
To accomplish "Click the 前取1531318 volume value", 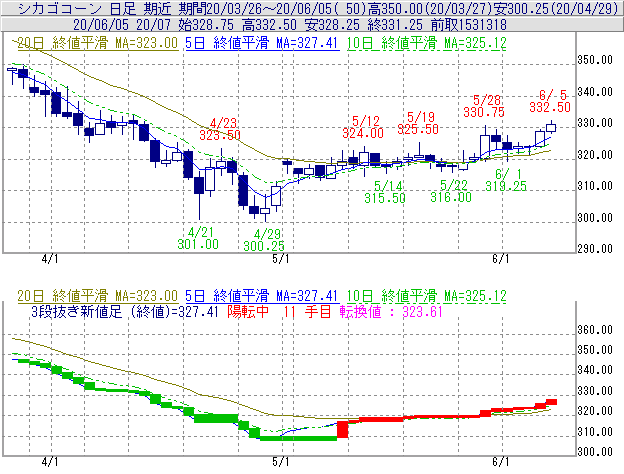I will click(x=469, y=25).
